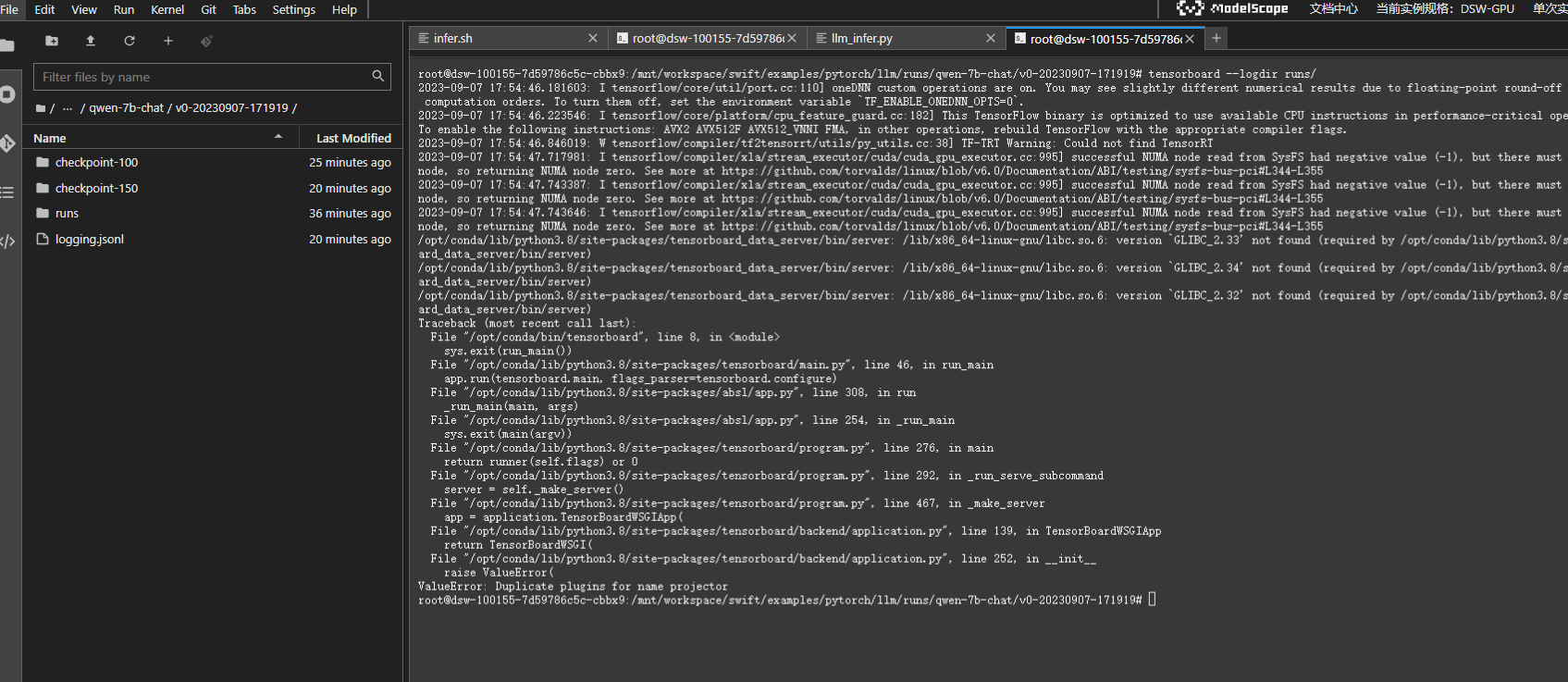Click 当前实例规格: DSW-GPU label
Viewport: 1568px width, 682px height.
pyautogui.click(x=1445, y=8)
